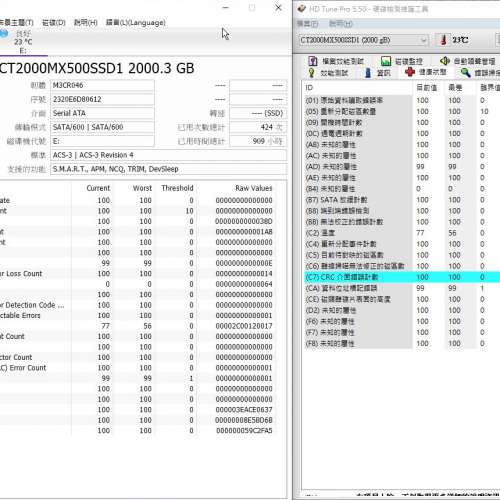Open the Disk Monitor tab with chart icon
Image resolution: width=500 pixels, height=500 pixels.
pos(402,61)
